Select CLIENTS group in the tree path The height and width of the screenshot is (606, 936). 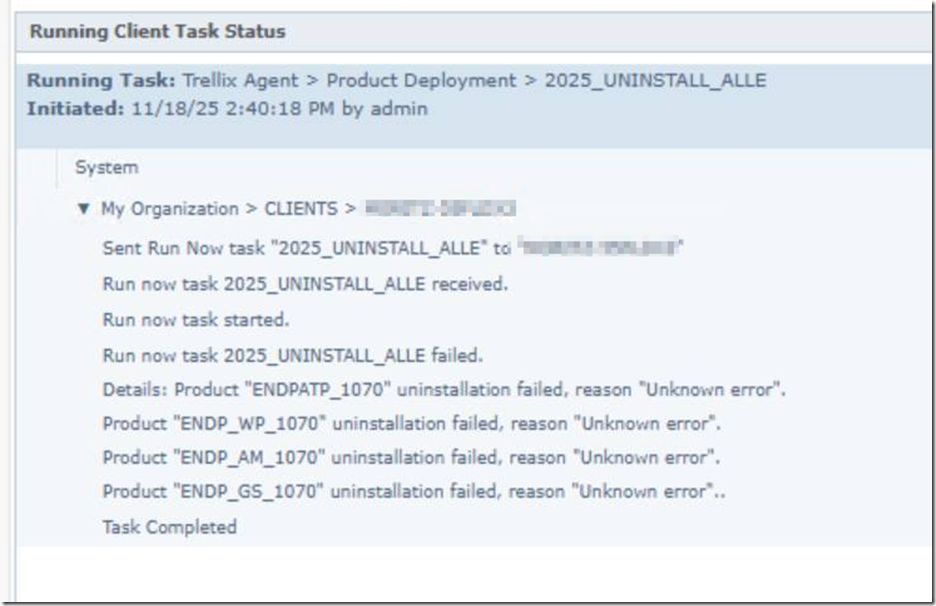click(x=302, y=210)
